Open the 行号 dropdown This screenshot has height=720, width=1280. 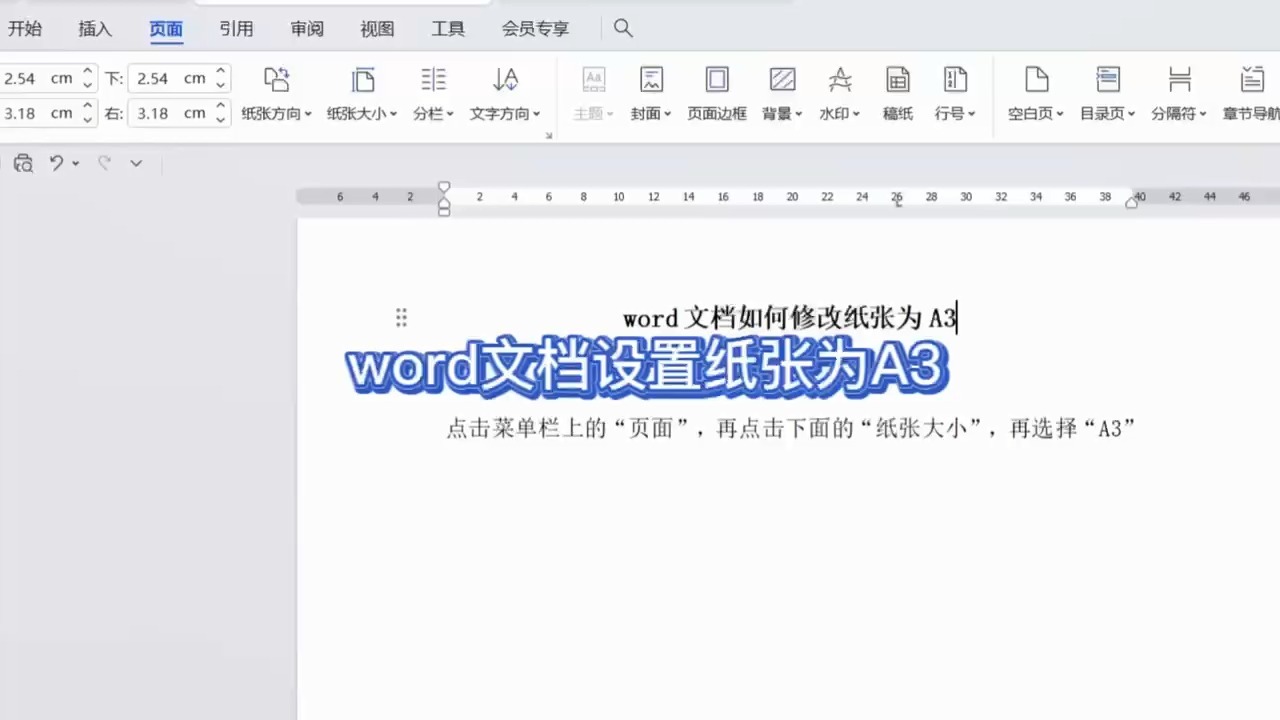(x=971, y=114)
